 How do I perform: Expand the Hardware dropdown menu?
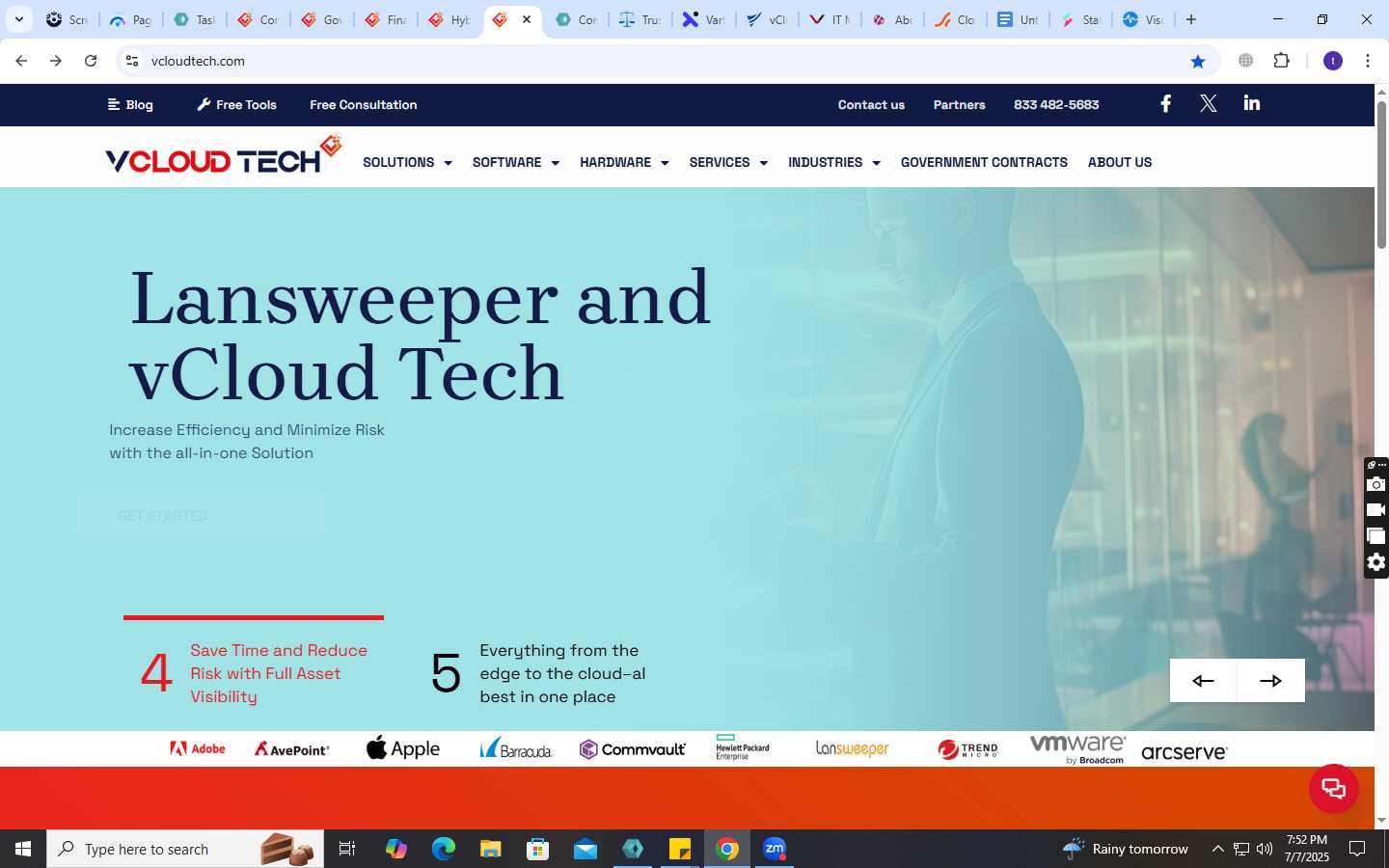pos(624,162)
